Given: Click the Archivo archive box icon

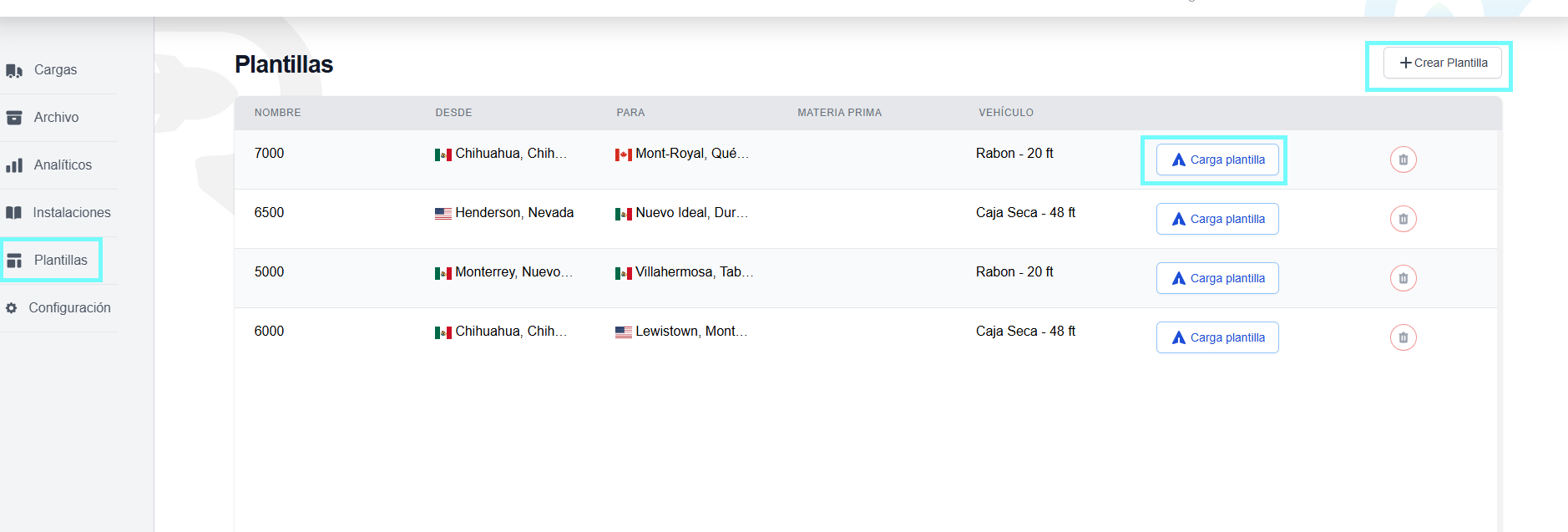Looking at the screenshot, I should 14,118.
